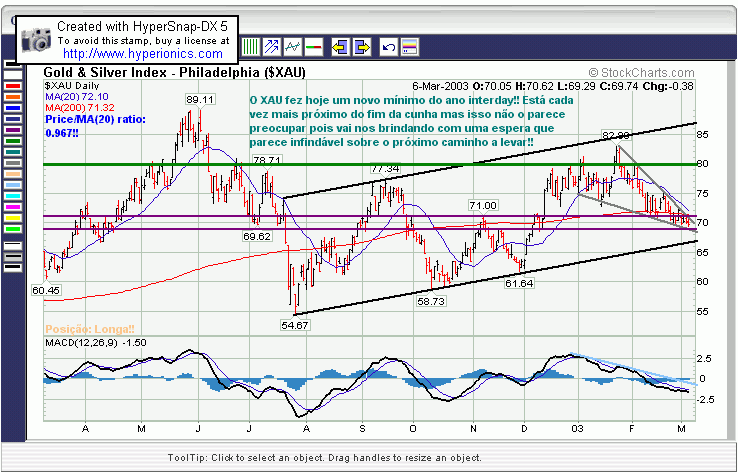Open the hyperionics.com link
738x472 pixels.
coord(143,54)
